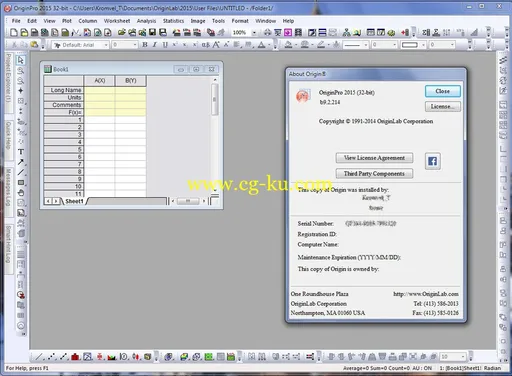Click View License Agreement button

tap(374, 158)
